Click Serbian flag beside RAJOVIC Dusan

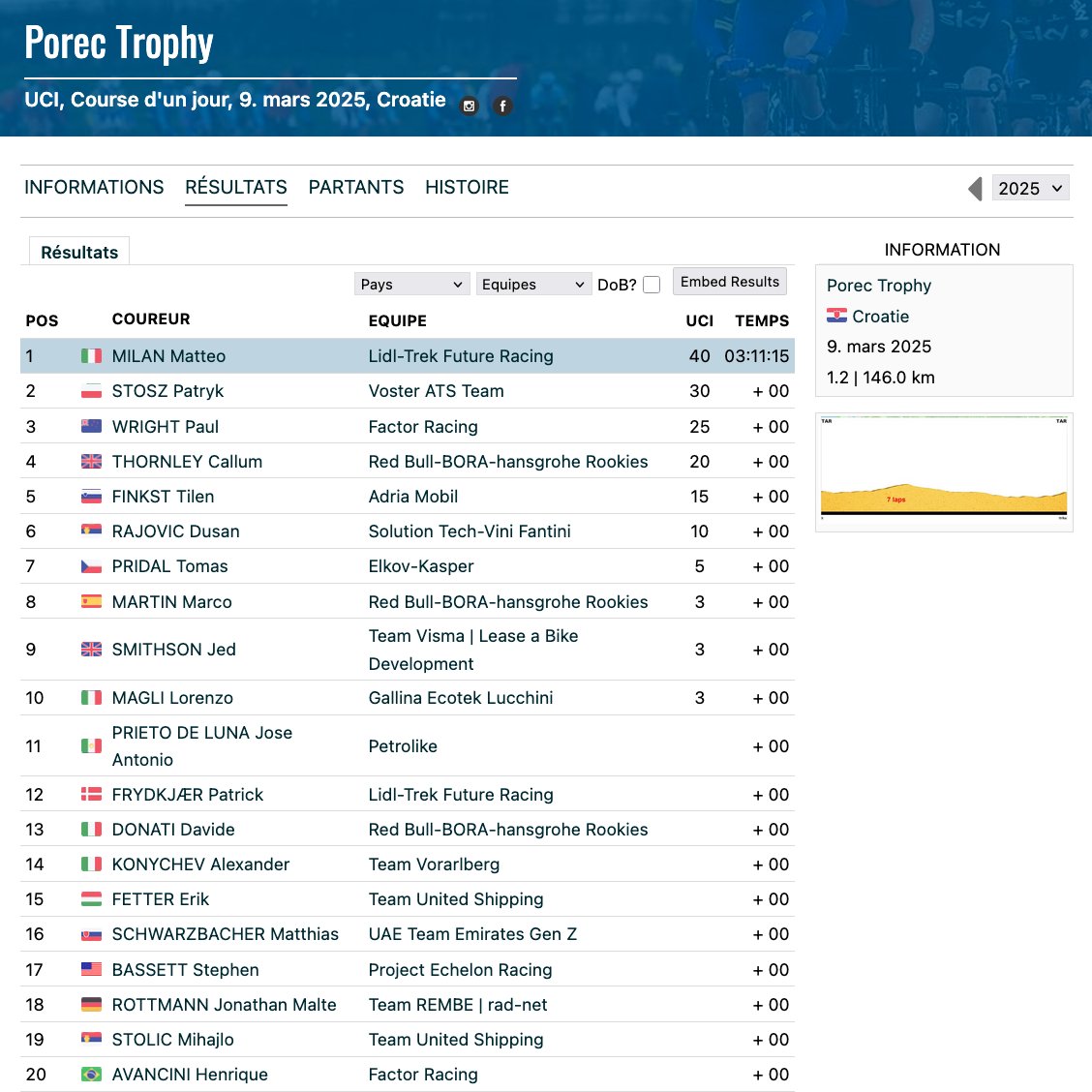click(x=91, y=531)
